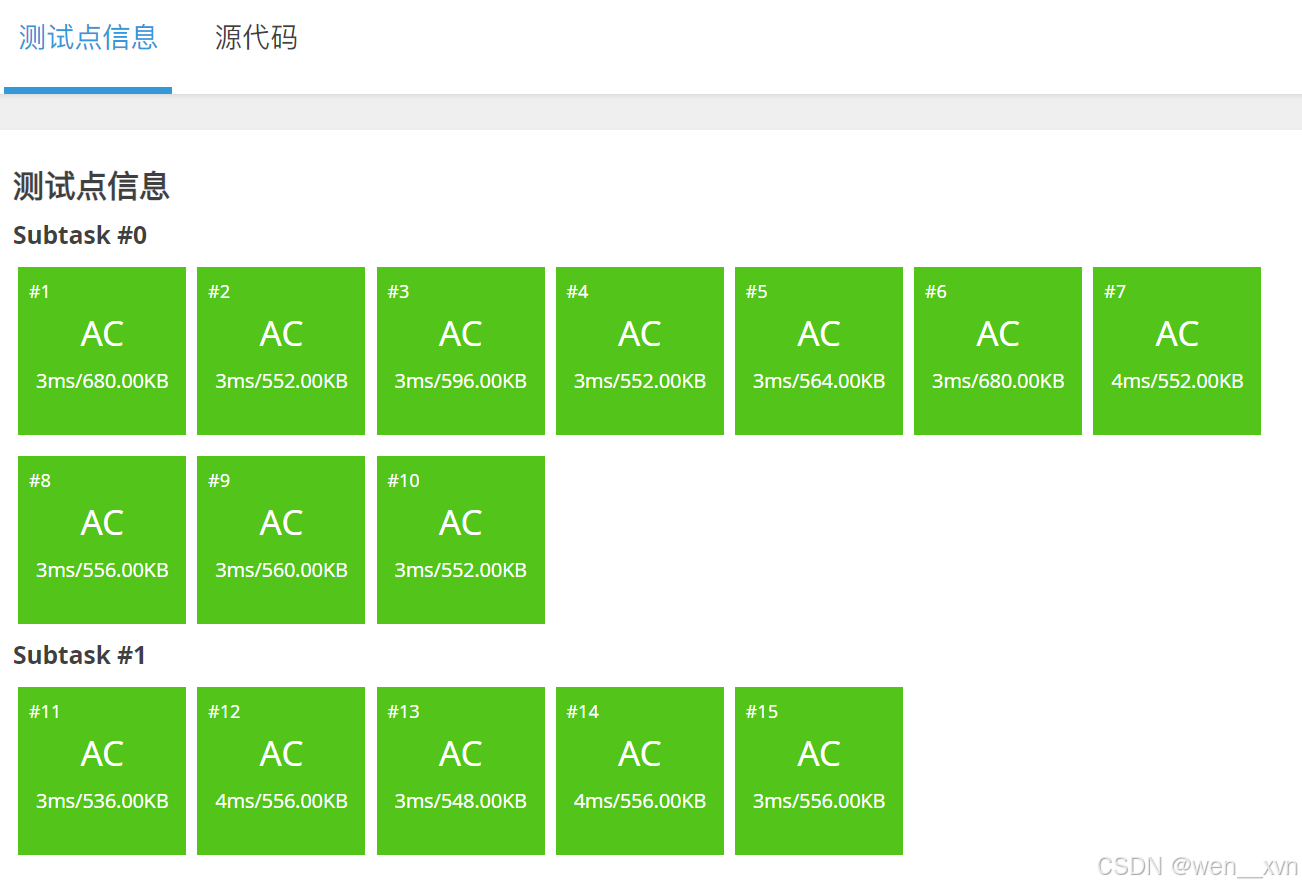1302x888 pixels.
Task: Select the last tile of Subtask #0
Action: click(x=460, y=540)
